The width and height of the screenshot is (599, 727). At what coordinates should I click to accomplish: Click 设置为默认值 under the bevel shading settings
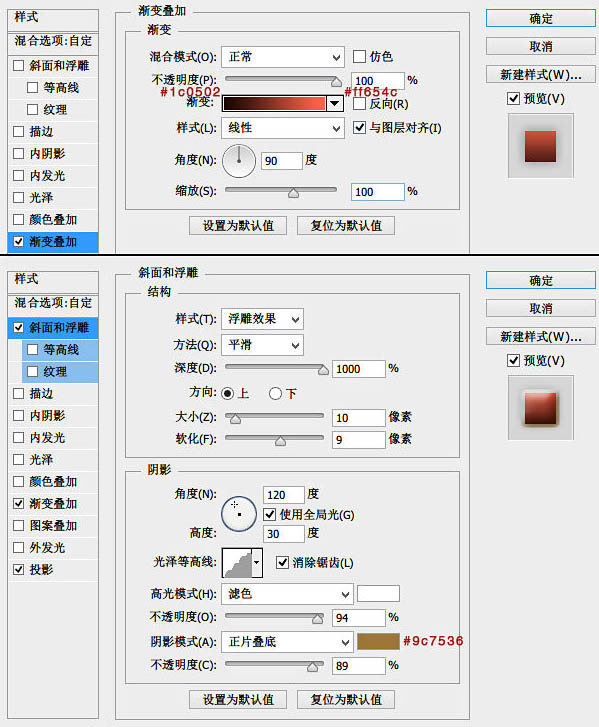click(x=238, y=700)
